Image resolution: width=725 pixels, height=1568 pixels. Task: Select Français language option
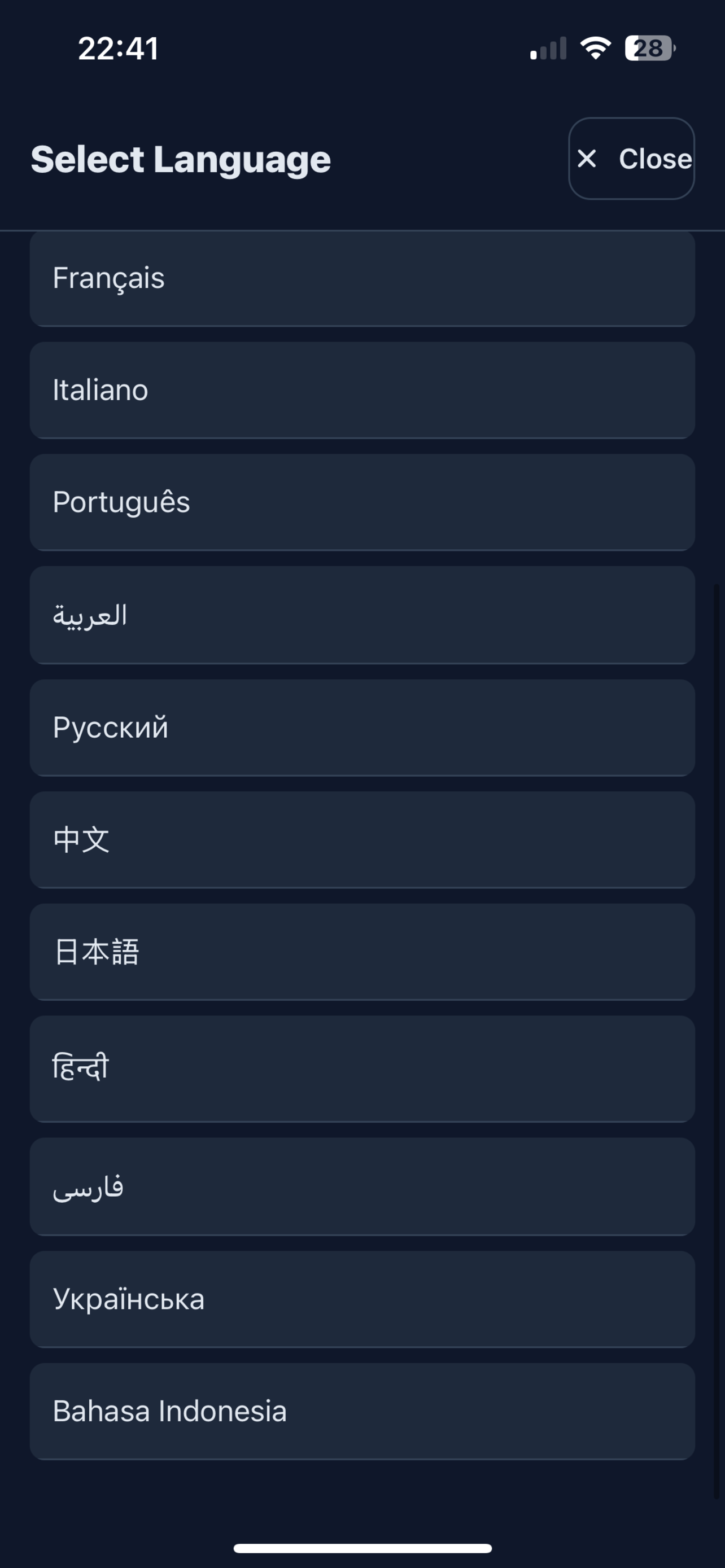coord(362,278)
